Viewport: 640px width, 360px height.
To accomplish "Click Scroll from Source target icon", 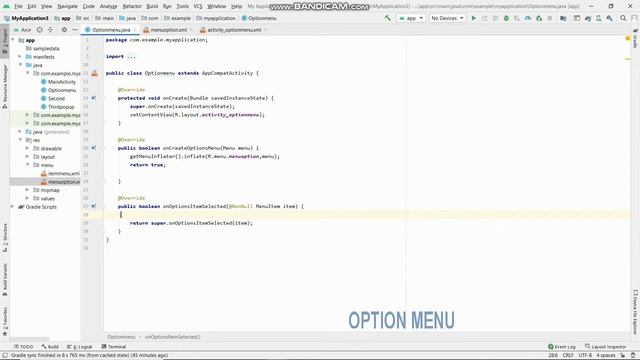I will point(40,30).
